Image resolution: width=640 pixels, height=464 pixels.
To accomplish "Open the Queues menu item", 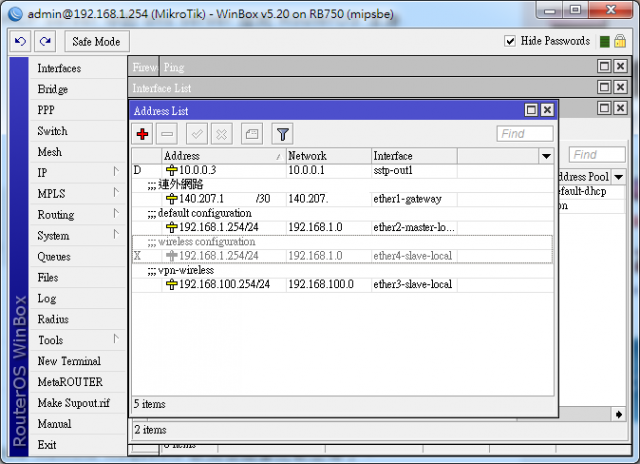I will (78, 256).
